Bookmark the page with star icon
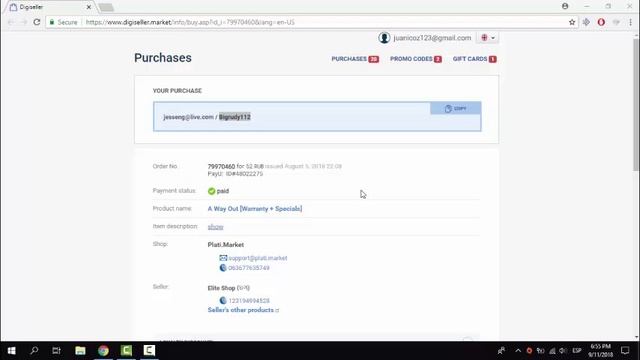 point(572,22)
